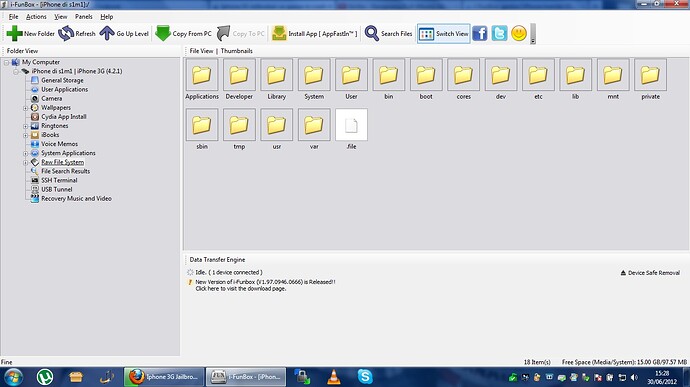Image resolution: width=690 pixels, height=387 pixels.
Task: Toggle Switch View mode
Action: pos(444,33)
